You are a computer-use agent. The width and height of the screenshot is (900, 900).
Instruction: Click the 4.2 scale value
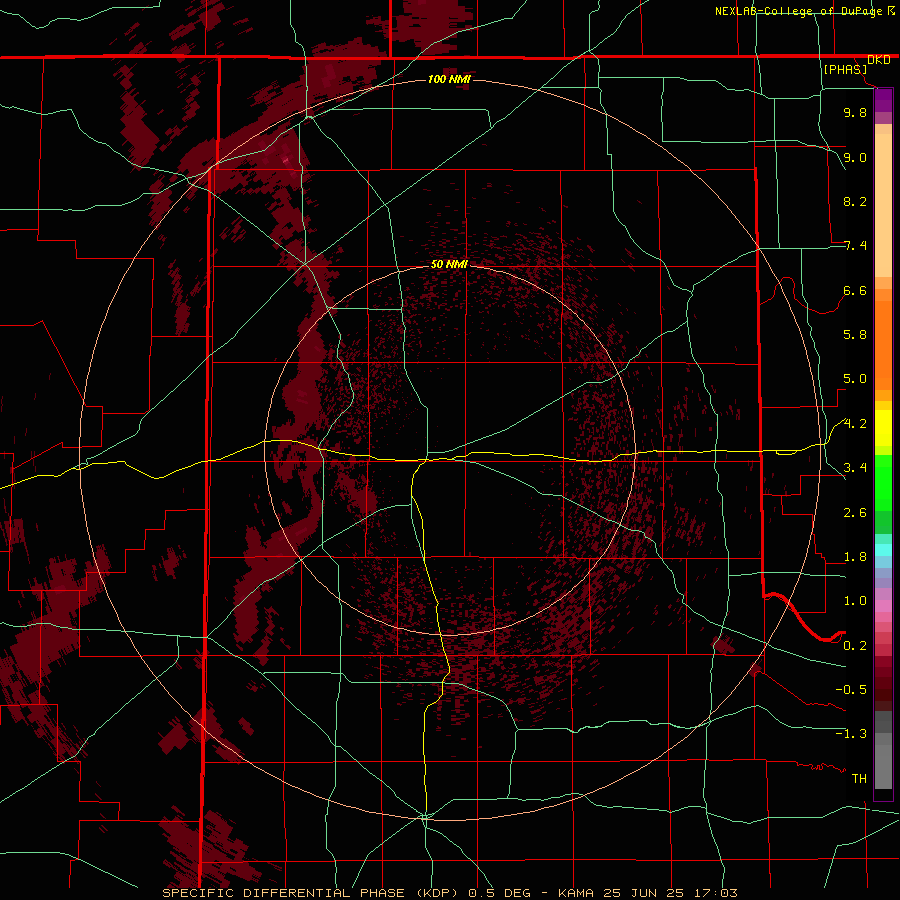coord(855,424)
